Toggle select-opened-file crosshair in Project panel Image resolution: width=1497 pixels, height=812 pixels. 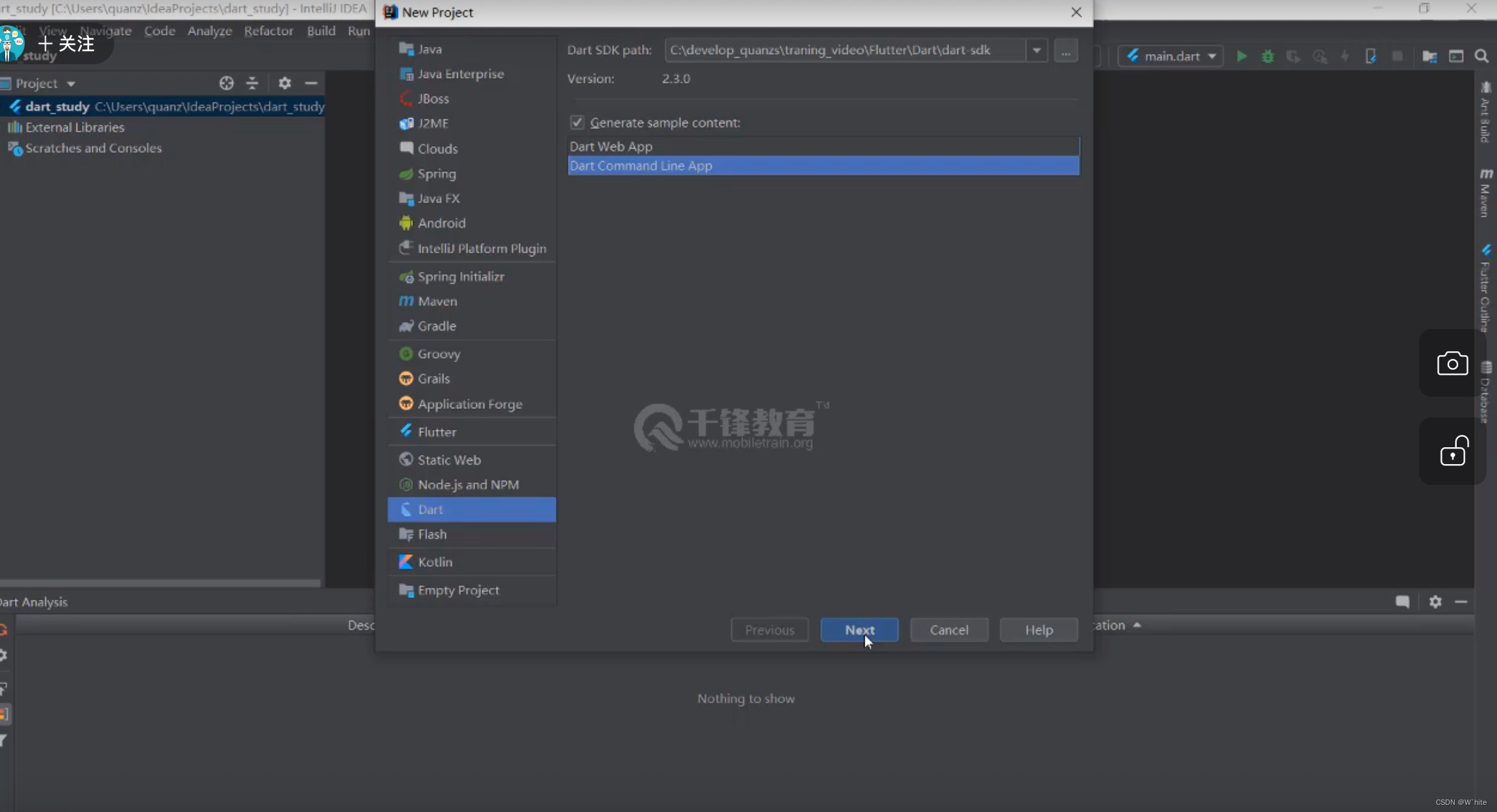tap(226, 83)
